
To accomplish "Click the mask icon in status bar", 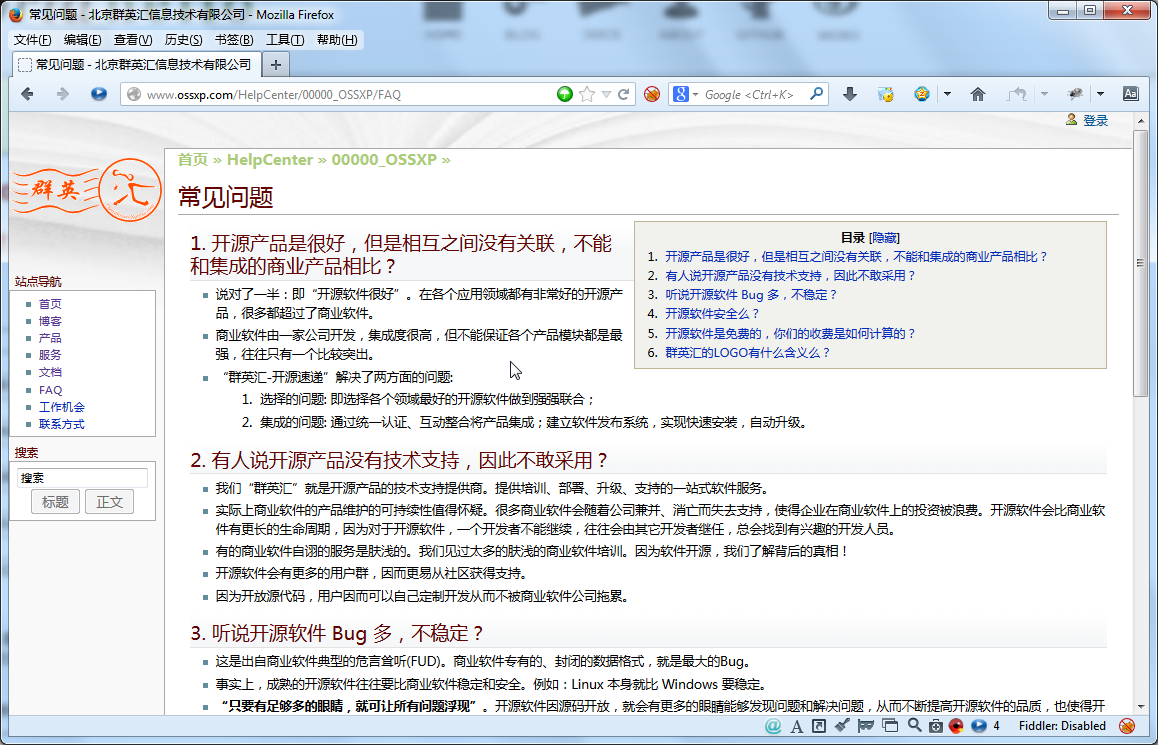I will [x=866, y=726].
